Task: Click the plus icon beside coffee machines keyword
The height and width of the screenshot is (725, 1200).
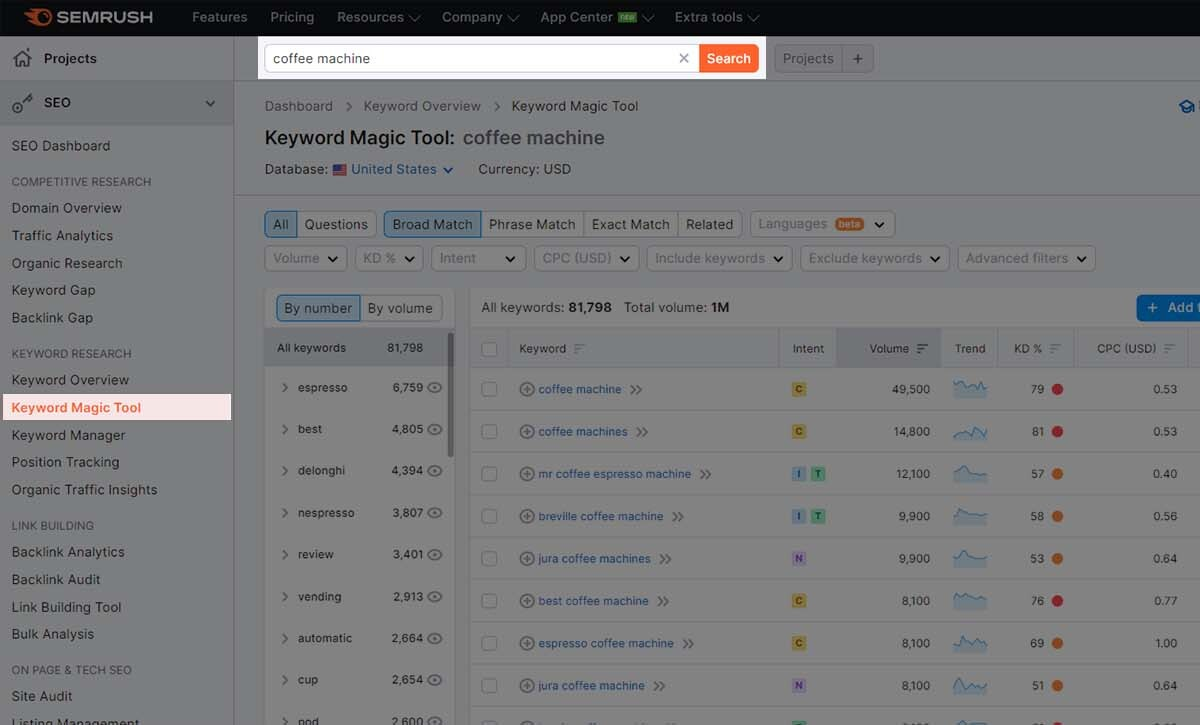Action: tap(527, 432)
